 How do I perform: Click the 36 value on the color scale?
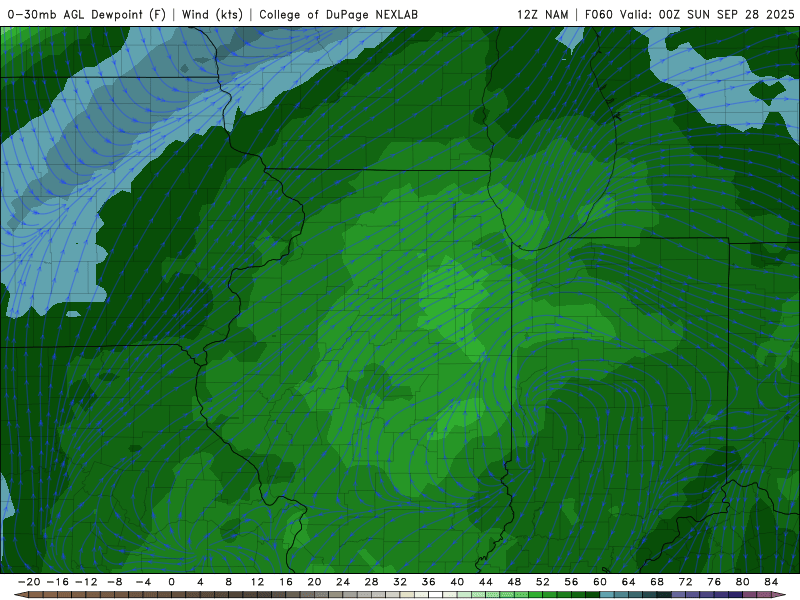click(429, 582)
